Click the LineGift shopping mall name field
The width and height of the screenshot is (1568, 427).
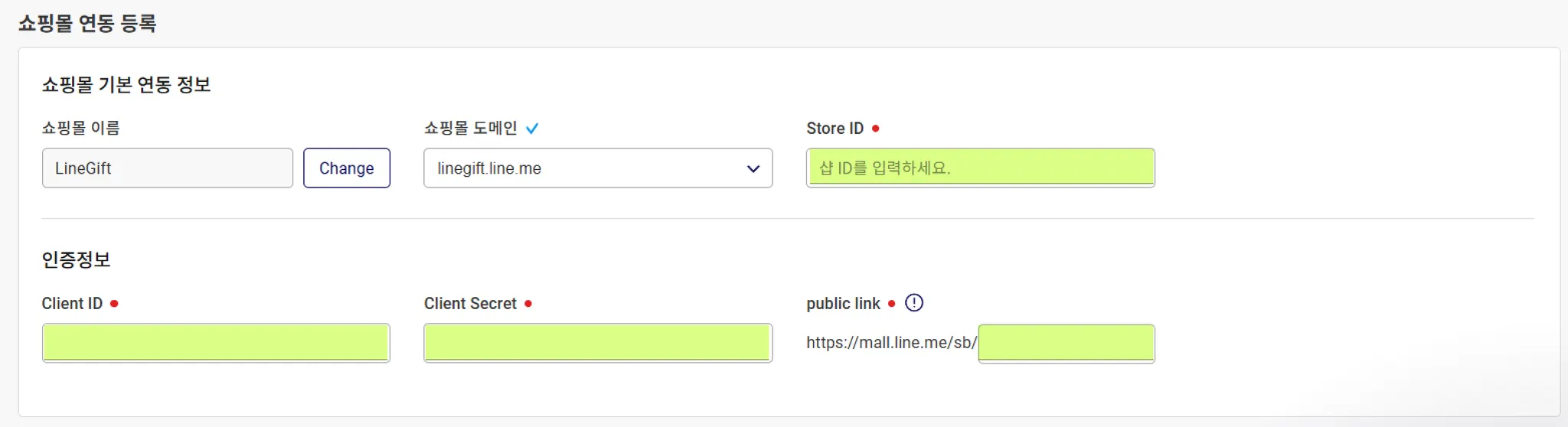pos(167,168)
